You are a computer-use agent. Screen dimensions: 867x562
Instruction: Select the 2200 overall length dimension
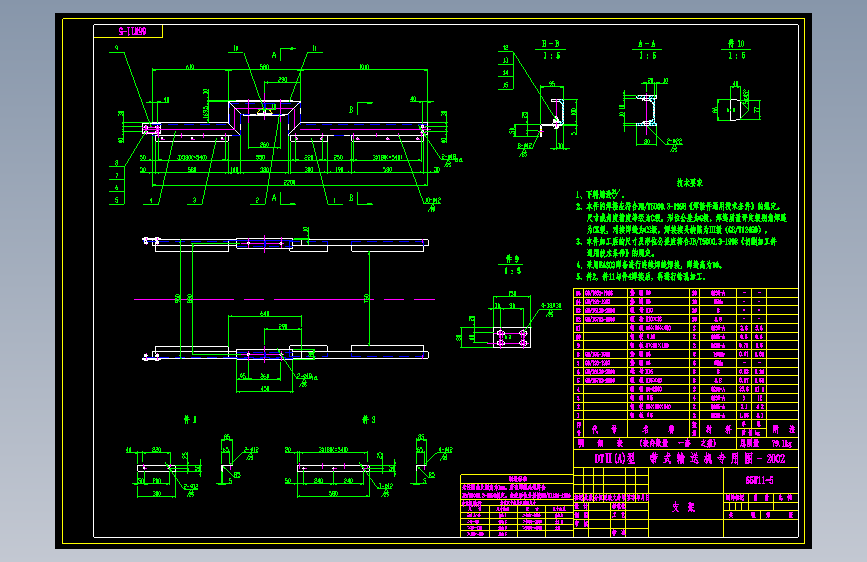pos(289,182)
